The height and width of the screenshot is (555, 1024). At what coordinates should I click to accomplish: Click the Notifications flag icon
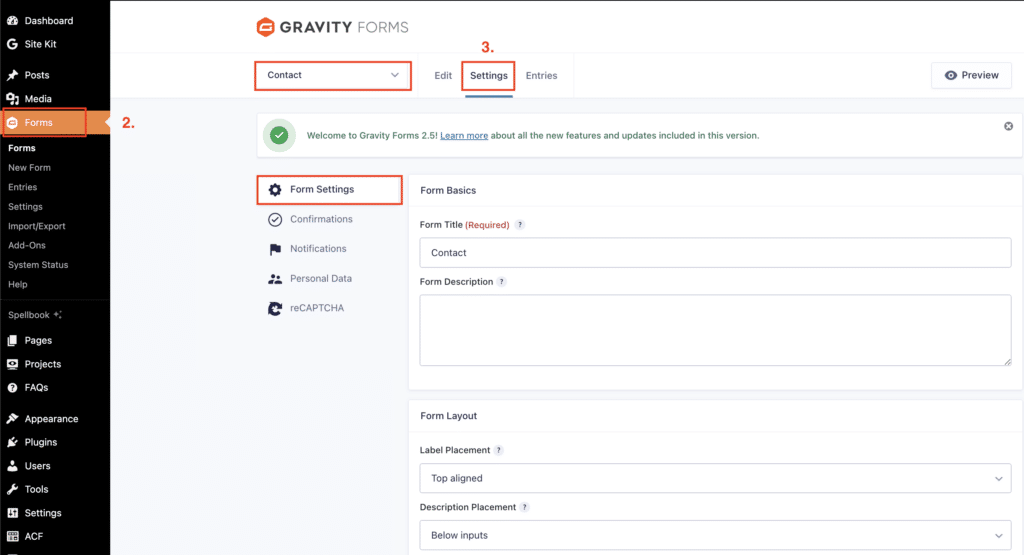coord(275,249)
